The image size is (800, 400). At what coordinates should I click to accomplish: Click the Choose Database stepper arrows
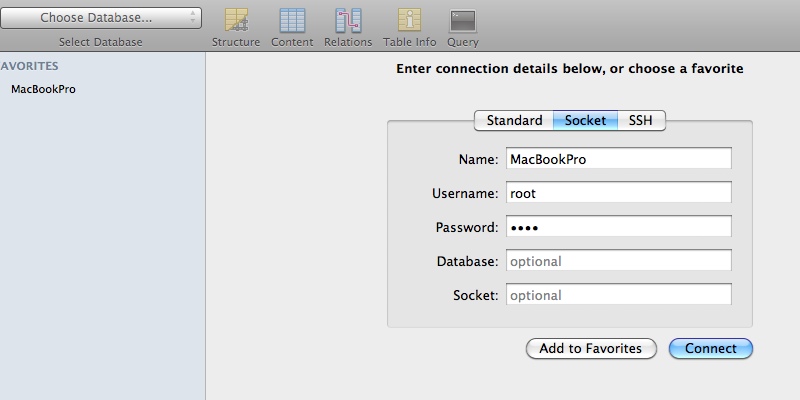192,18
